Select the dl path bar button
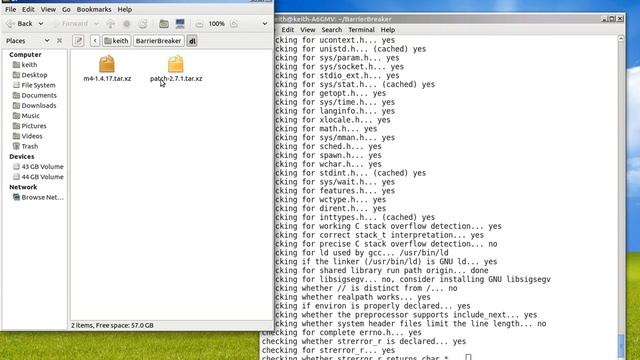640x360 pixels. pos(192,40)
